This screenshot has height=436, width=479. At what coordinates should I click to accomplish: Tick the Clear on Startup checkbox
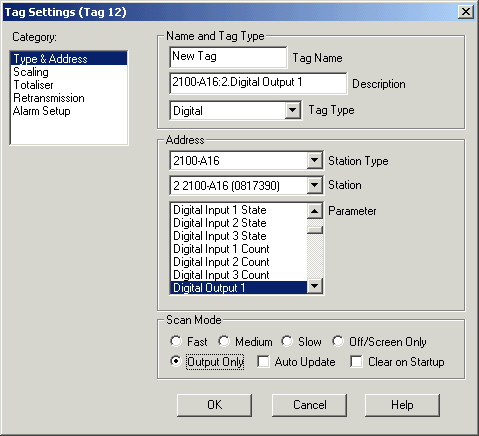(356, 362)
